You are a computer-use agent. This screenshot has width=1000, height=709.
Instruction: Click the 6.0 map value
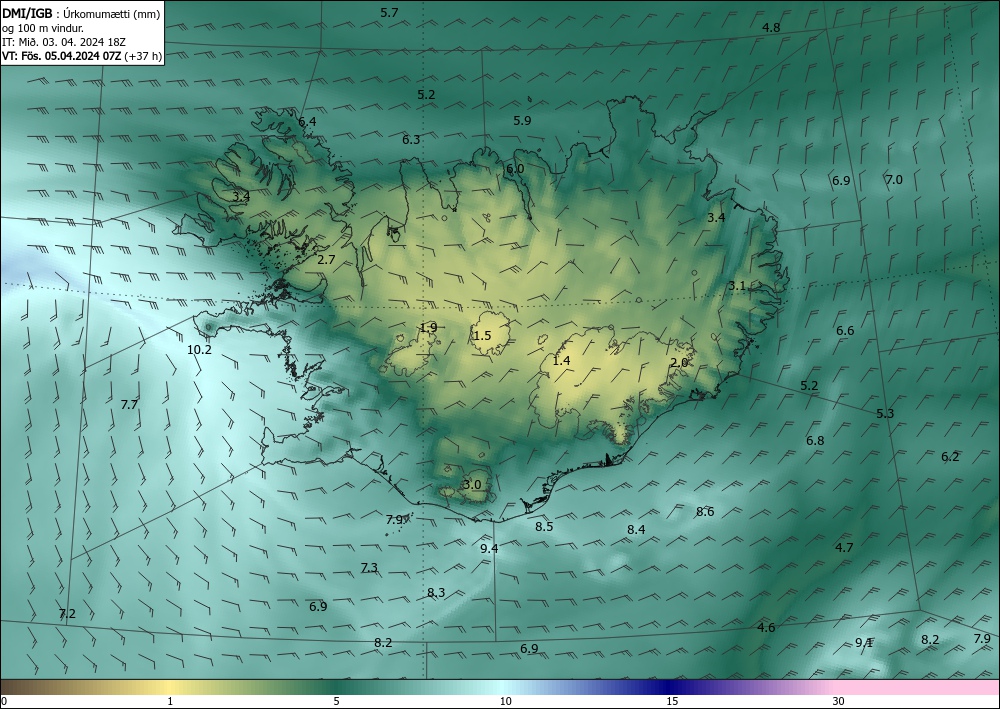pos(515,168)
